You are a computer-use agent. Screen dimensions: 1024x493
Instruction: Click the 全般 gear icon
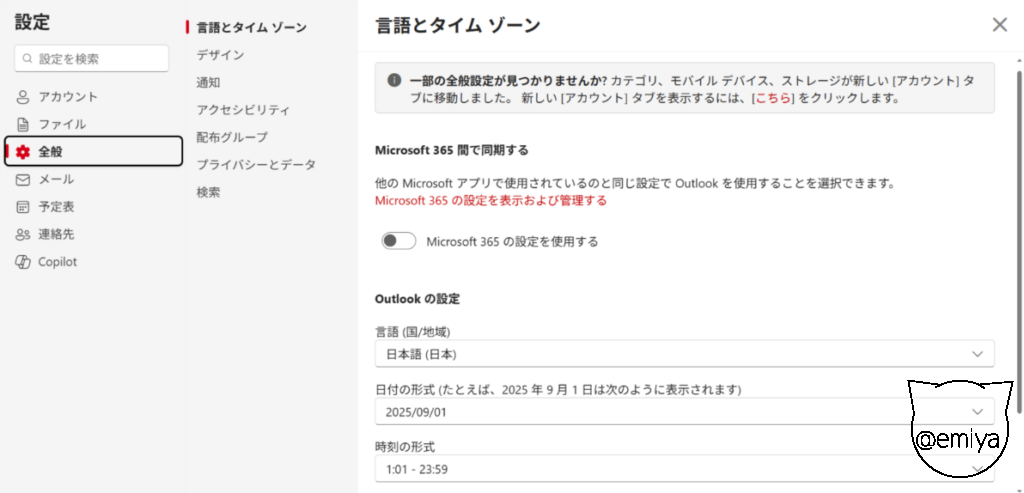pyautogui.click(x=23, y=152)
